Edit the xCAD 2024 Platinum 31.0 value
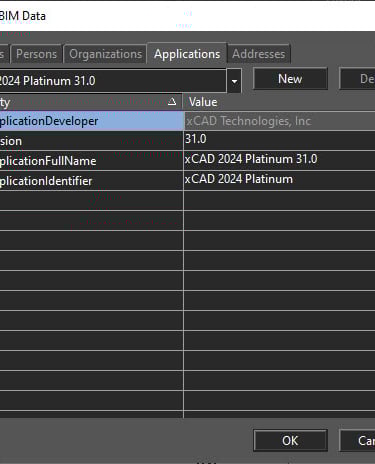 click(279, 160)
